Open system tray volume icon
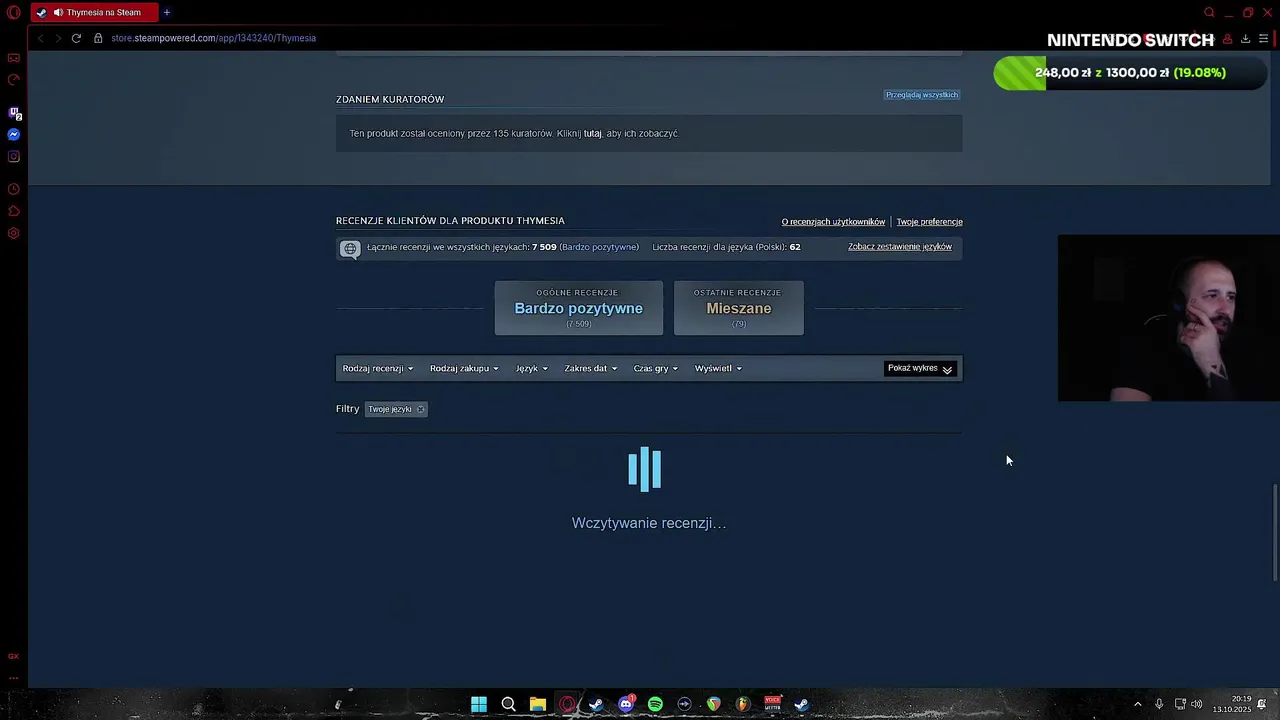1280x720 pixels. [x=1197, y=704]
